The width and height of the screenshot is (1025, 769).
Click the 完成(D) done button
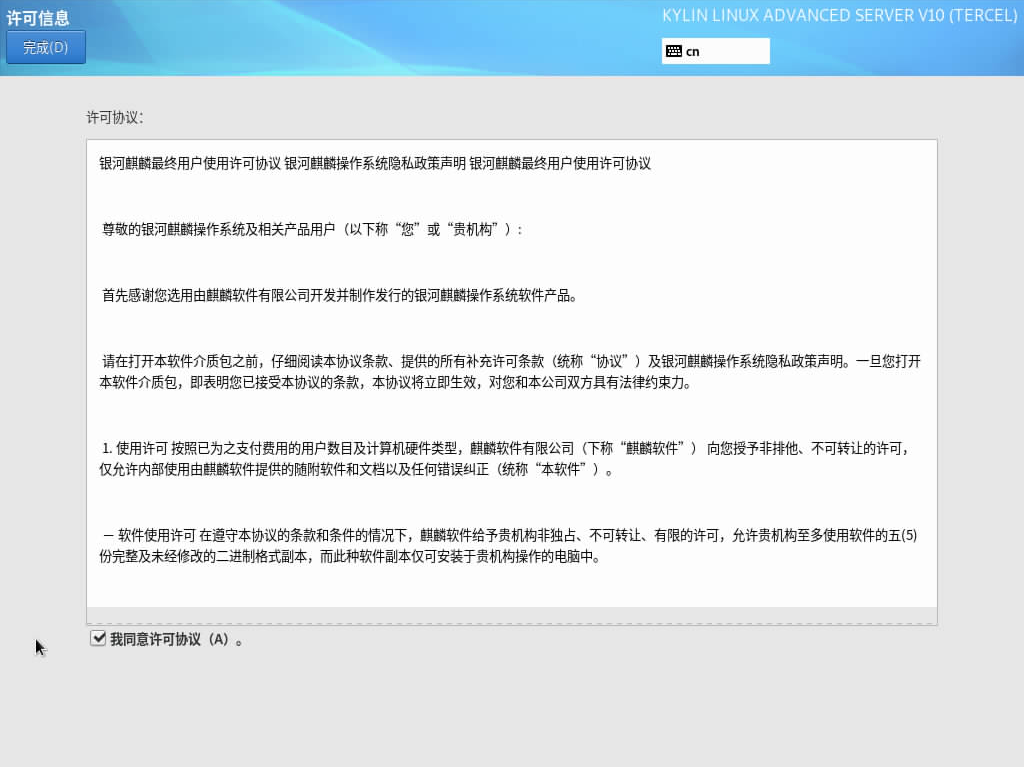(46, 47)
